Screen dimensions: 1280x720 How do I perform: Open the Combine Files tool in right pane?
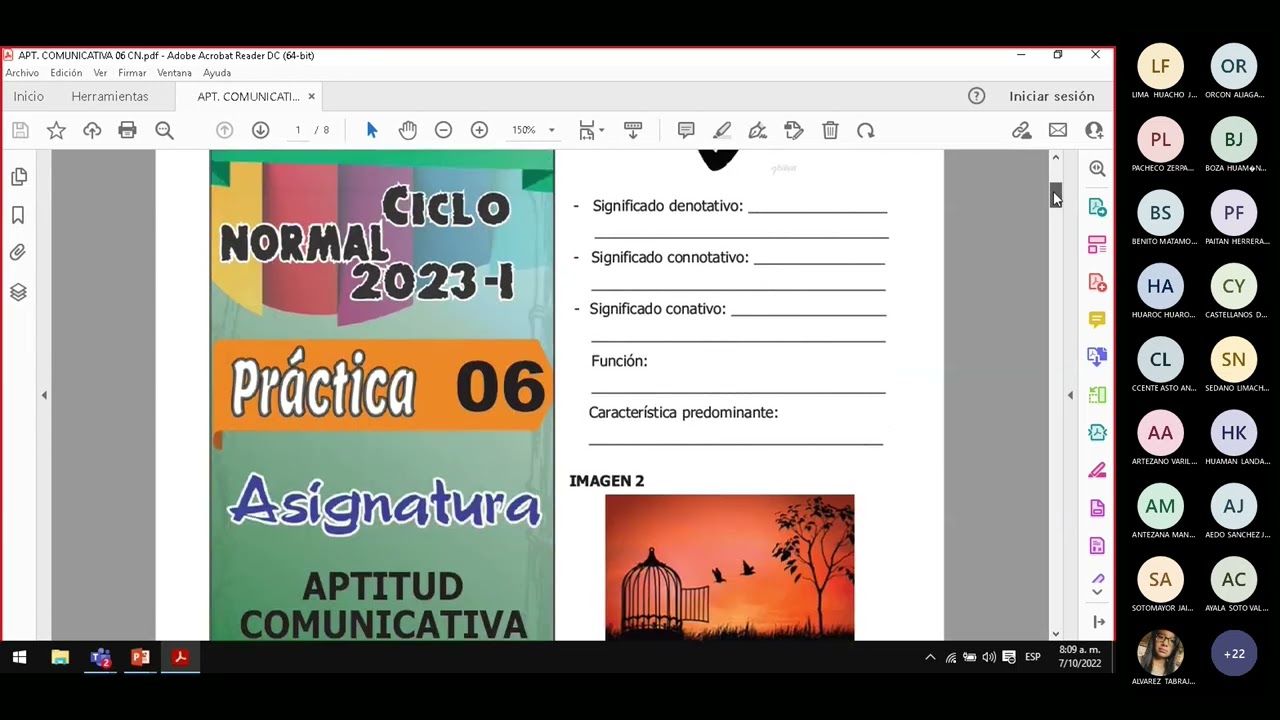click(x=1097, y=357)
